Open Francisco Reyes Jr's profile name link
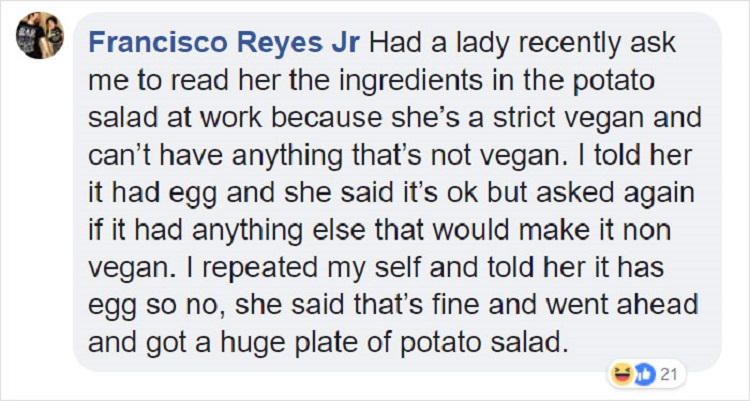 (x=225, y=44)
